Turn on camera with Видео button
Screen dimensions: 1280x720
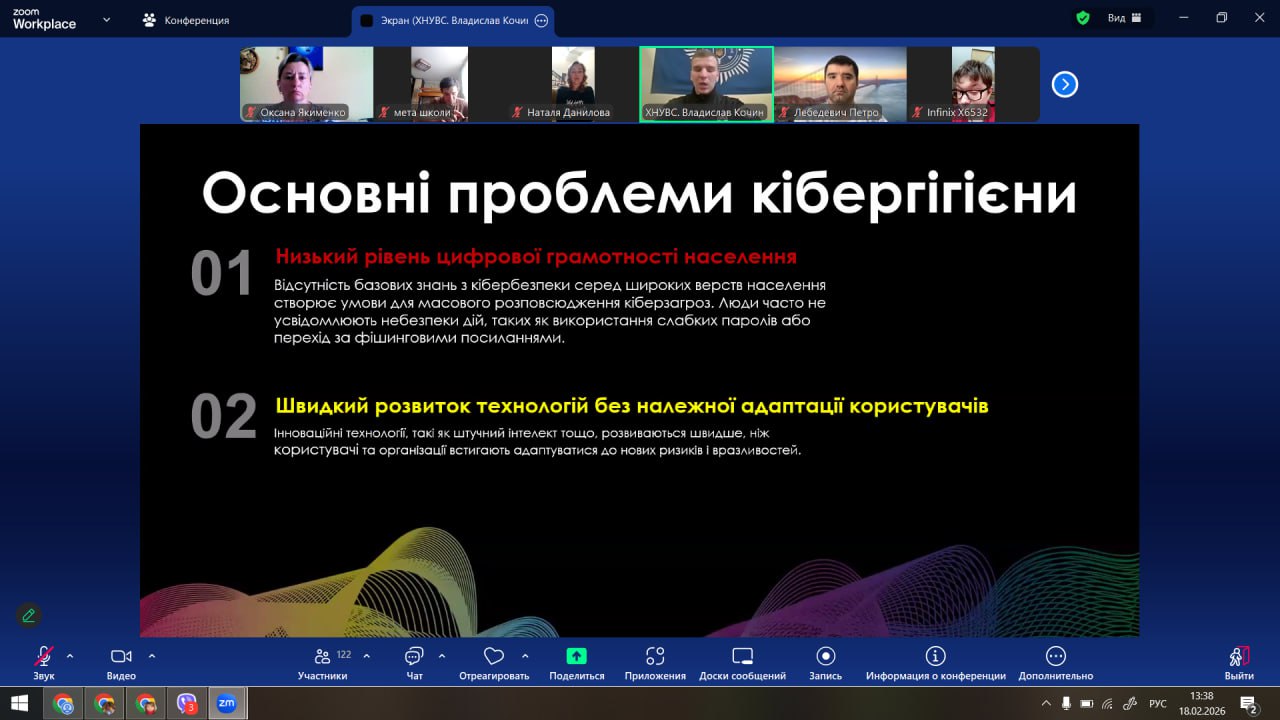pos(121,657)
